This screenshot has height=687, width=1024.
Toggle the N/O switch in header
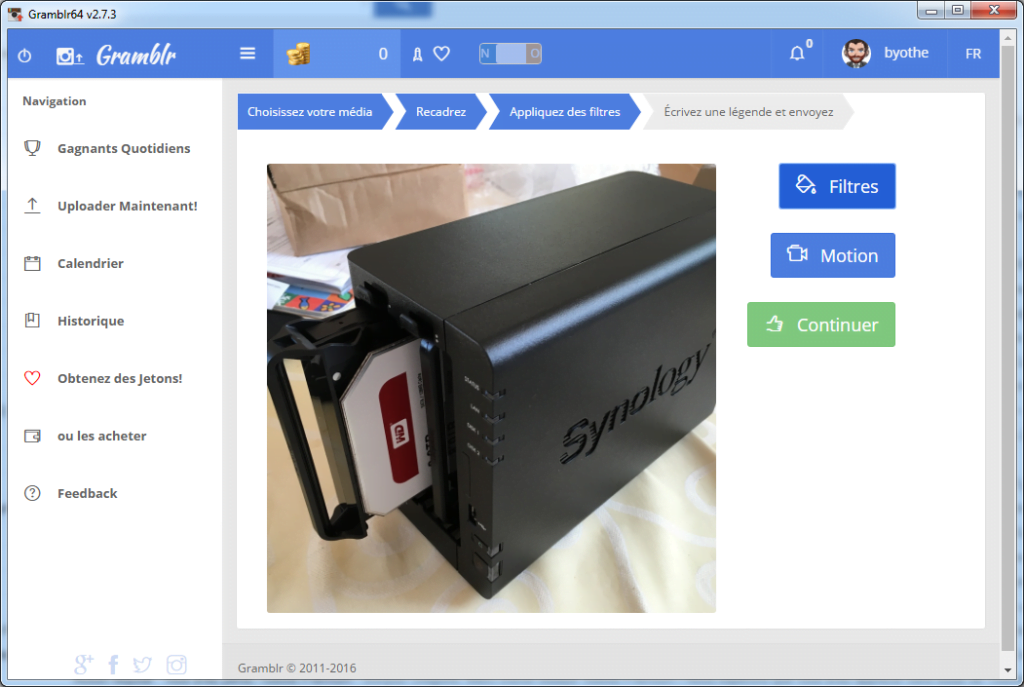(510, 54)
